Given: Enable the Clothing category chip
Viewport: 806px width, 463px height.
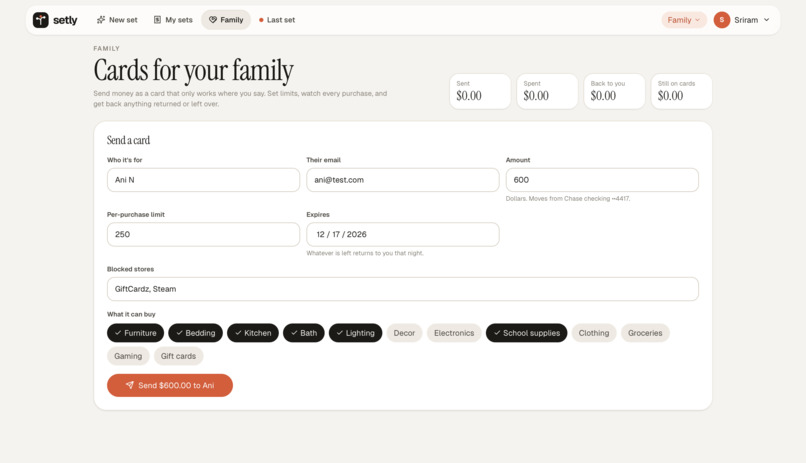Looking at the screenshot, I should (x=594, y=333).
